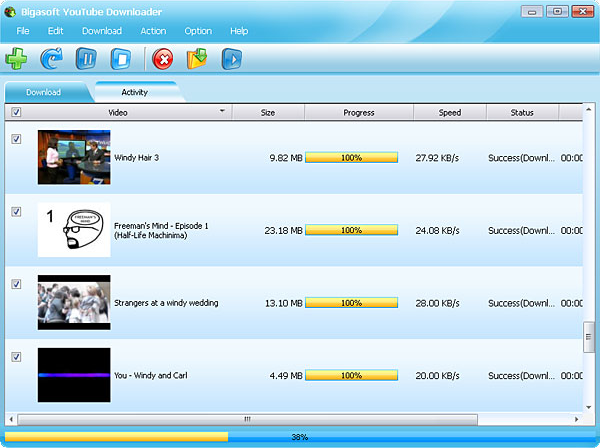The image size is (600, 448).
Task: Click Strangers at a windy wedding progress bar
Action: (351, 303)
